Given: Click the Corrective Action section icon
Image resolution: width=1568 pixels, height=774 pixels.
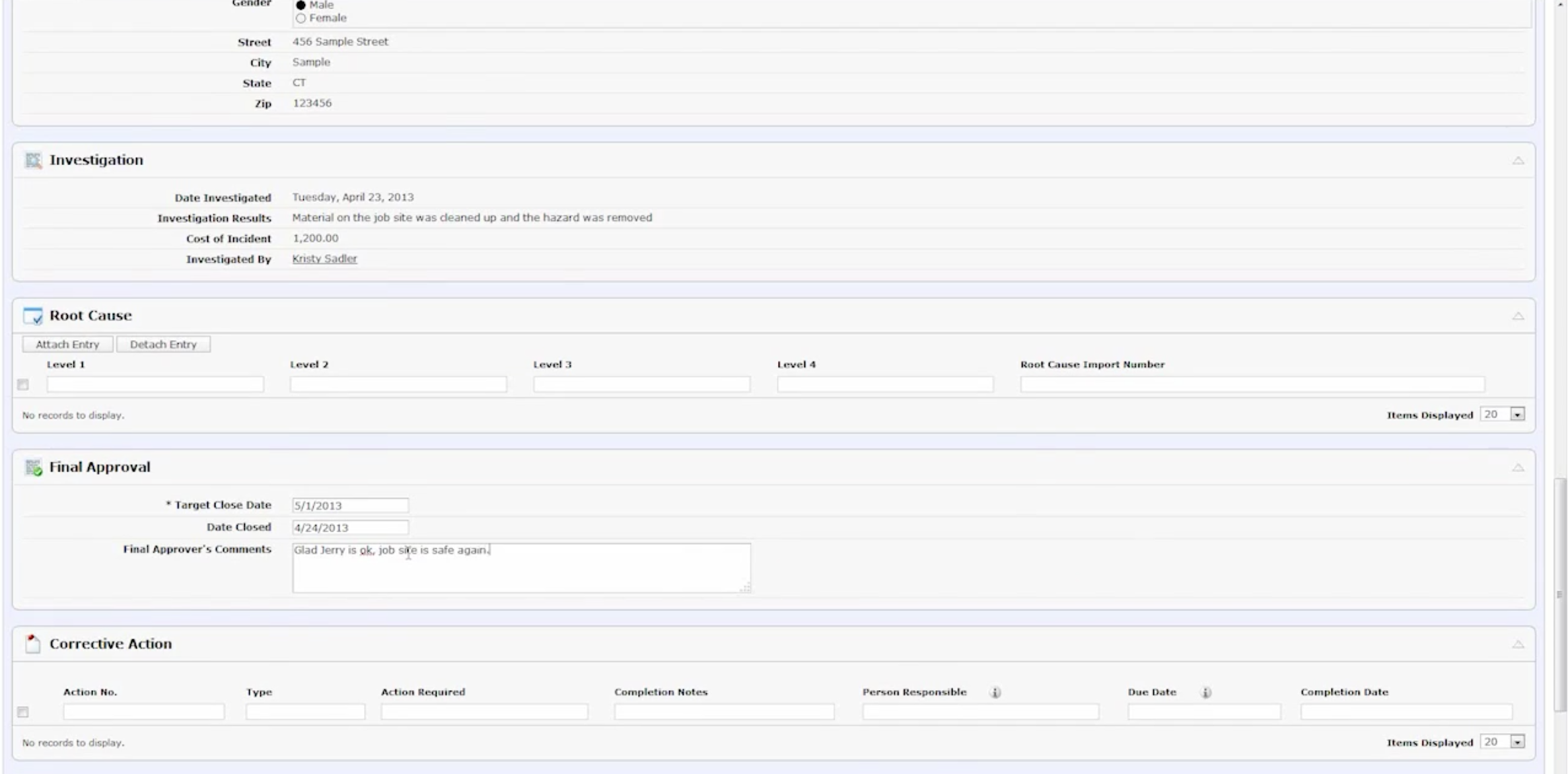Looking at the screenshot, I should pyautogui.click(x=33, y=644).
